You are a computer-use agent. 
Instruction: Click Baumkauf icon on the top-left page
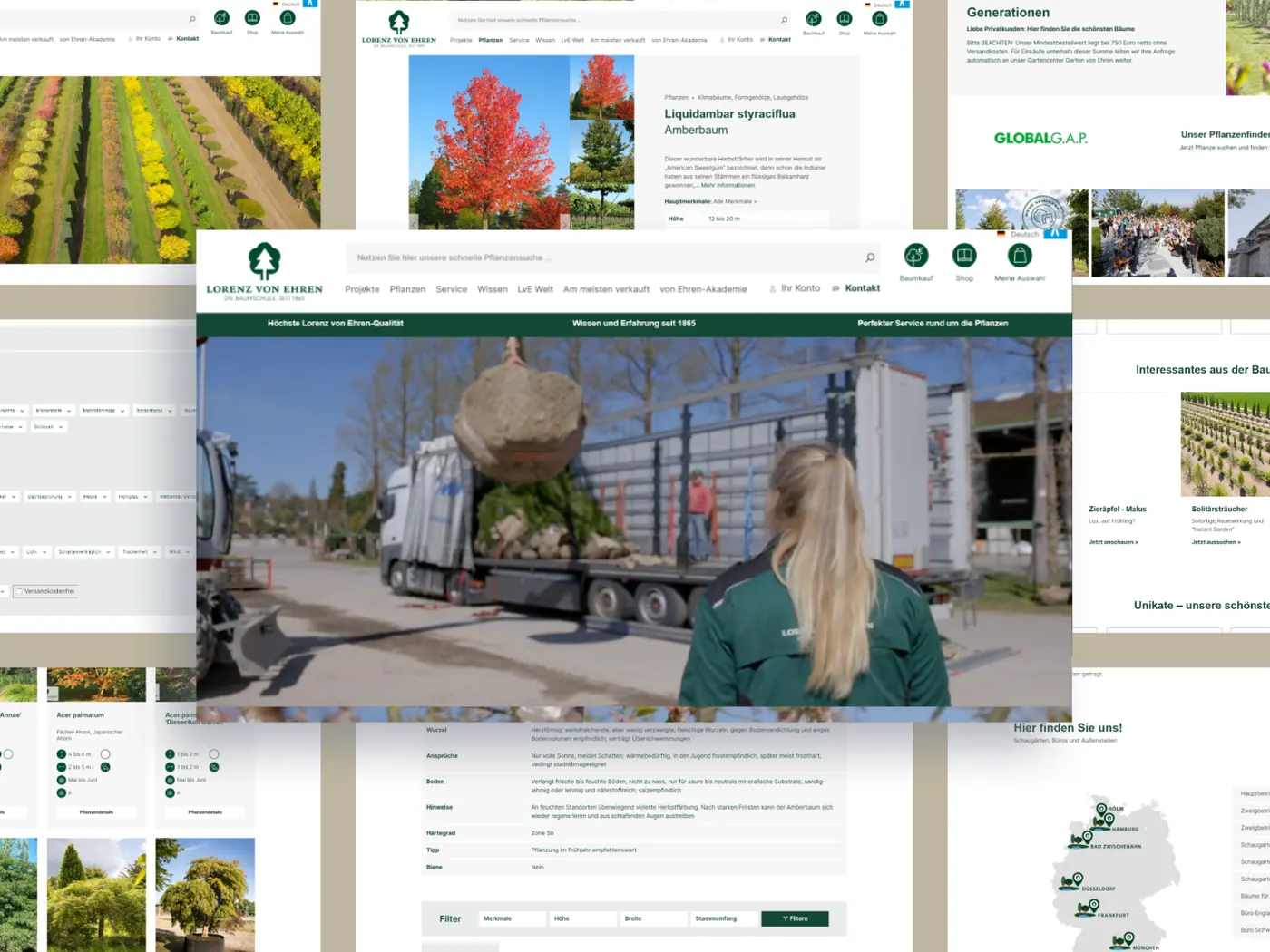click(221, 18)
